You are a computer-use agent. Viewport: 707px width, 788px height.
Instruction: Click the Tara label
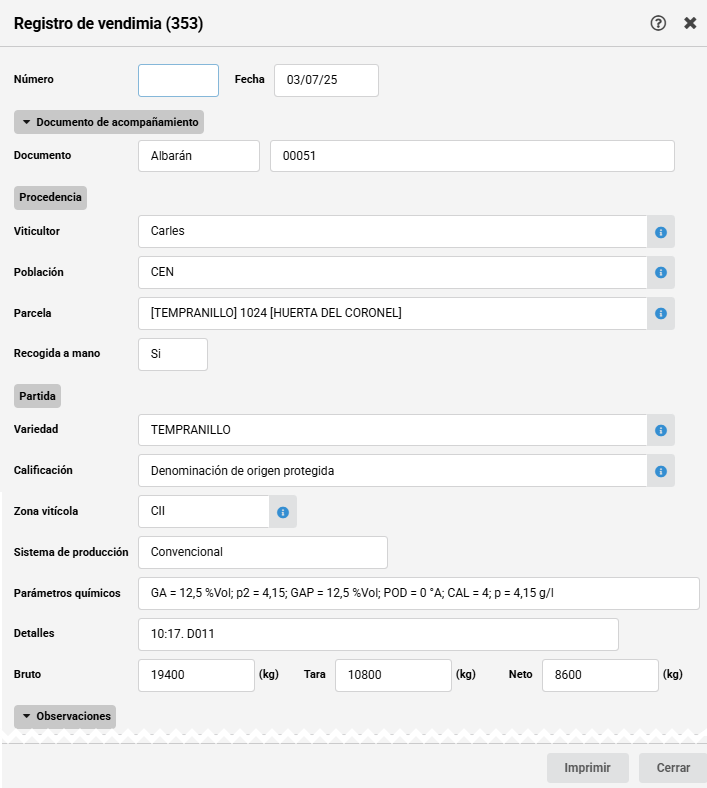pyautogui.click(x=315, y=674)
